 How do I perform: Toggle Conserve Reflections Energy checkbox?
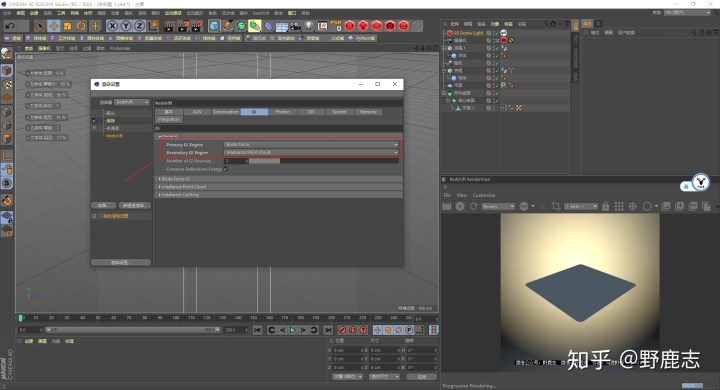click(x=226, y=169)
